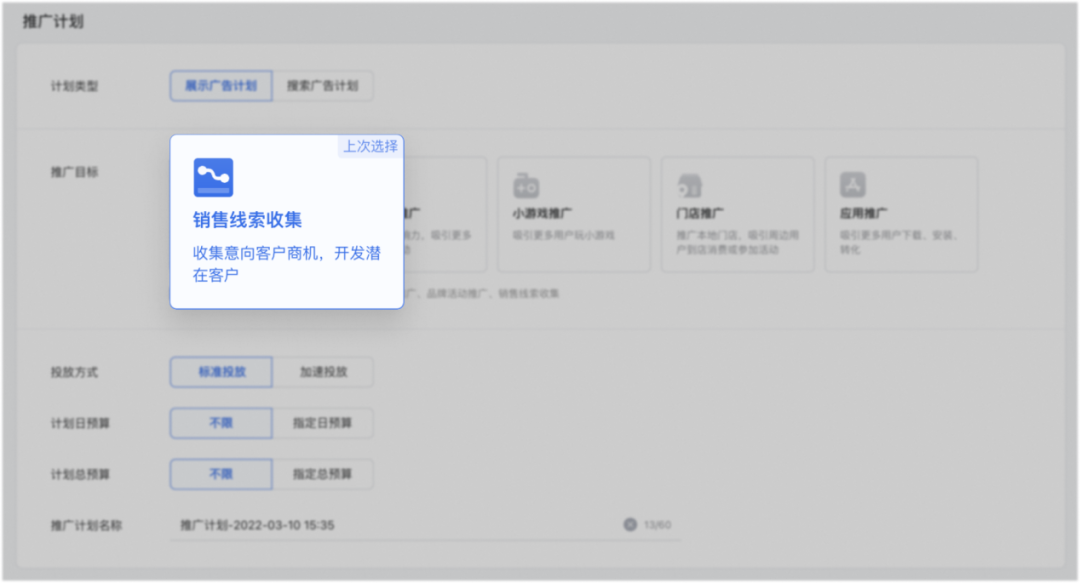Select 指定总预算 option
The image size is (1080, 583).
point(323,474)
